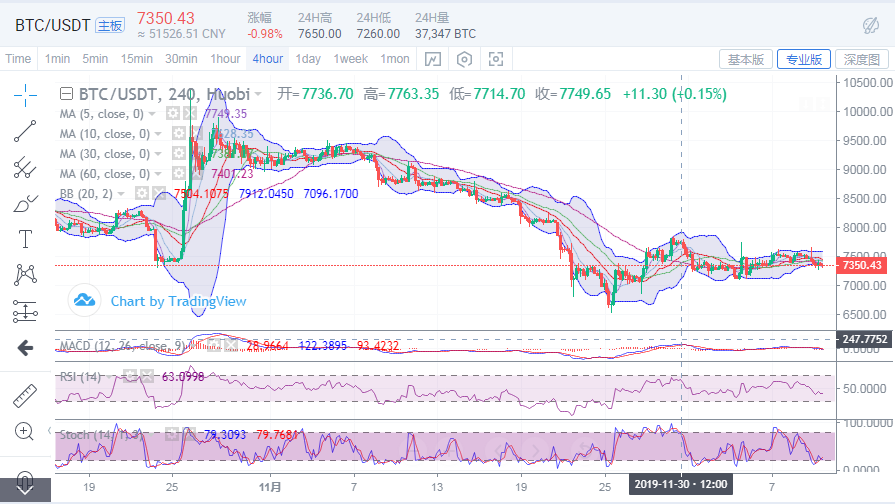Switch to 1week interval
The height and width of the screenshot is (504, 895).
point(350,59)
